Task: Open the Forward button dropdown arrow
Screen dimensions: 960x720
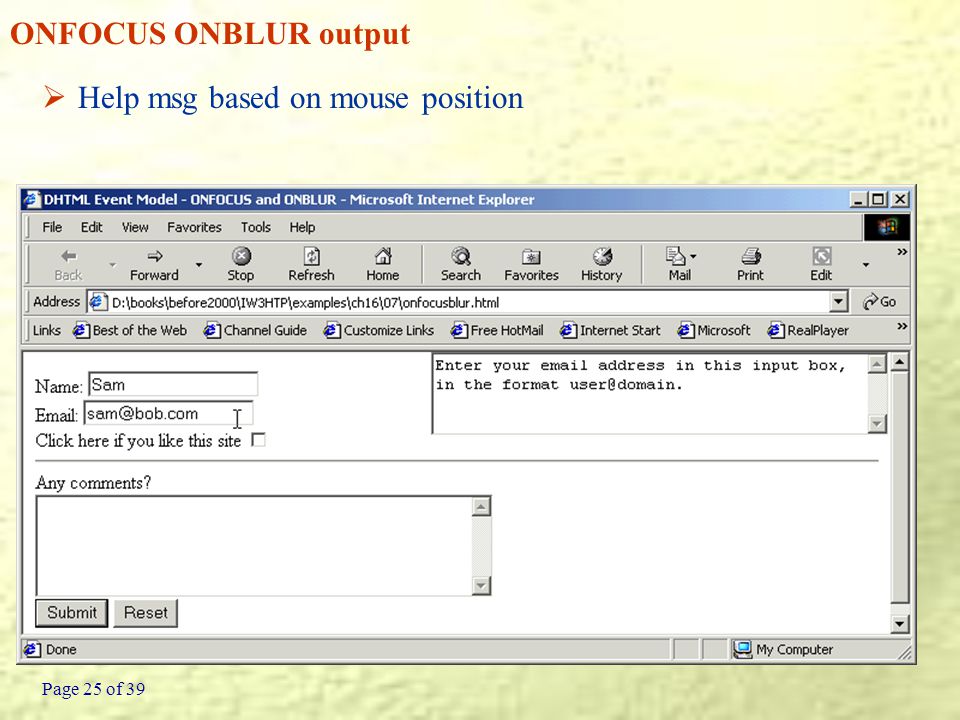Action: tap(199, 264)
